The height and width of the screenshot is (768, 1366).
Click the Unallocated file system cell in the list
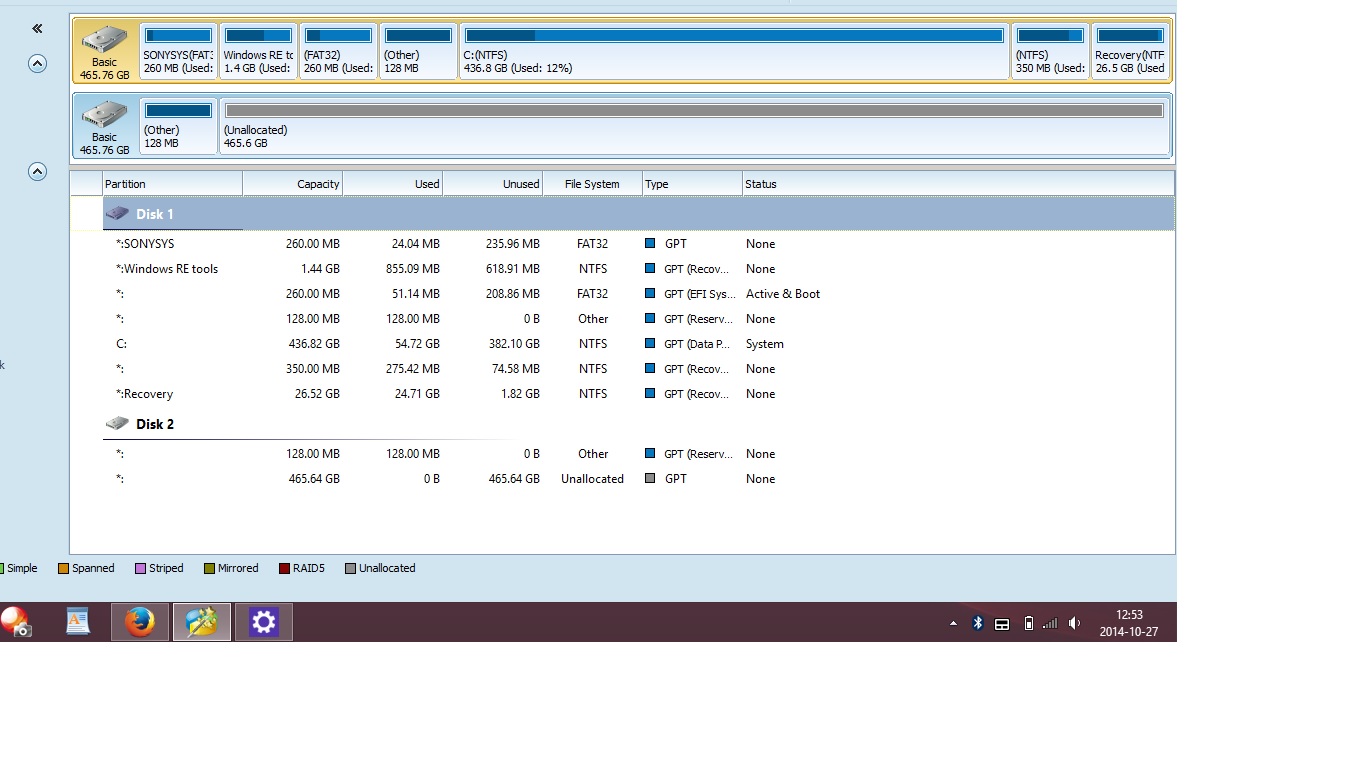pos(593,479)
